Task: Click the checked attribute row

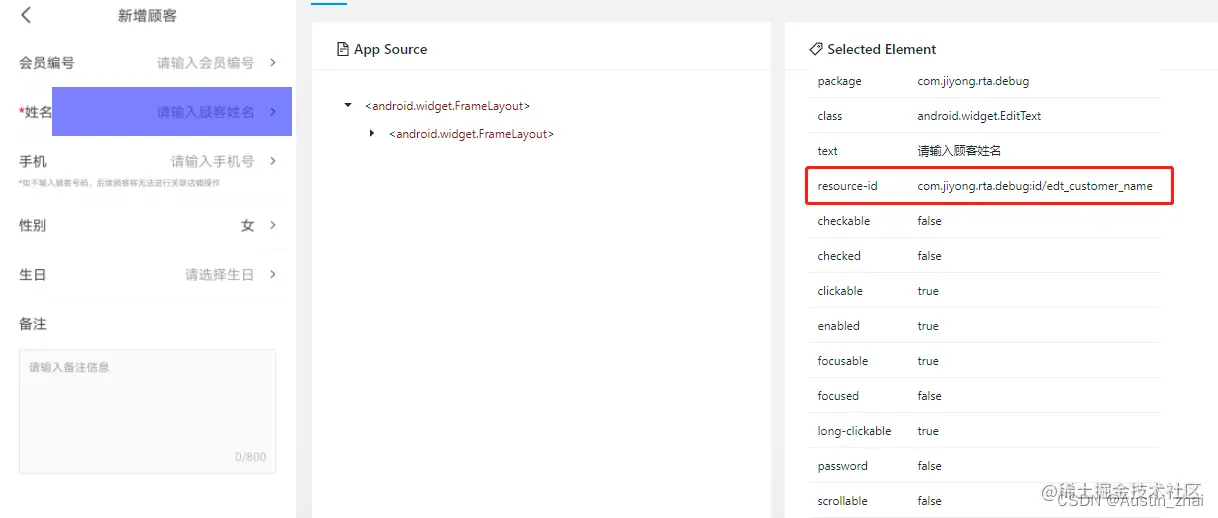Action: [984, 256]
